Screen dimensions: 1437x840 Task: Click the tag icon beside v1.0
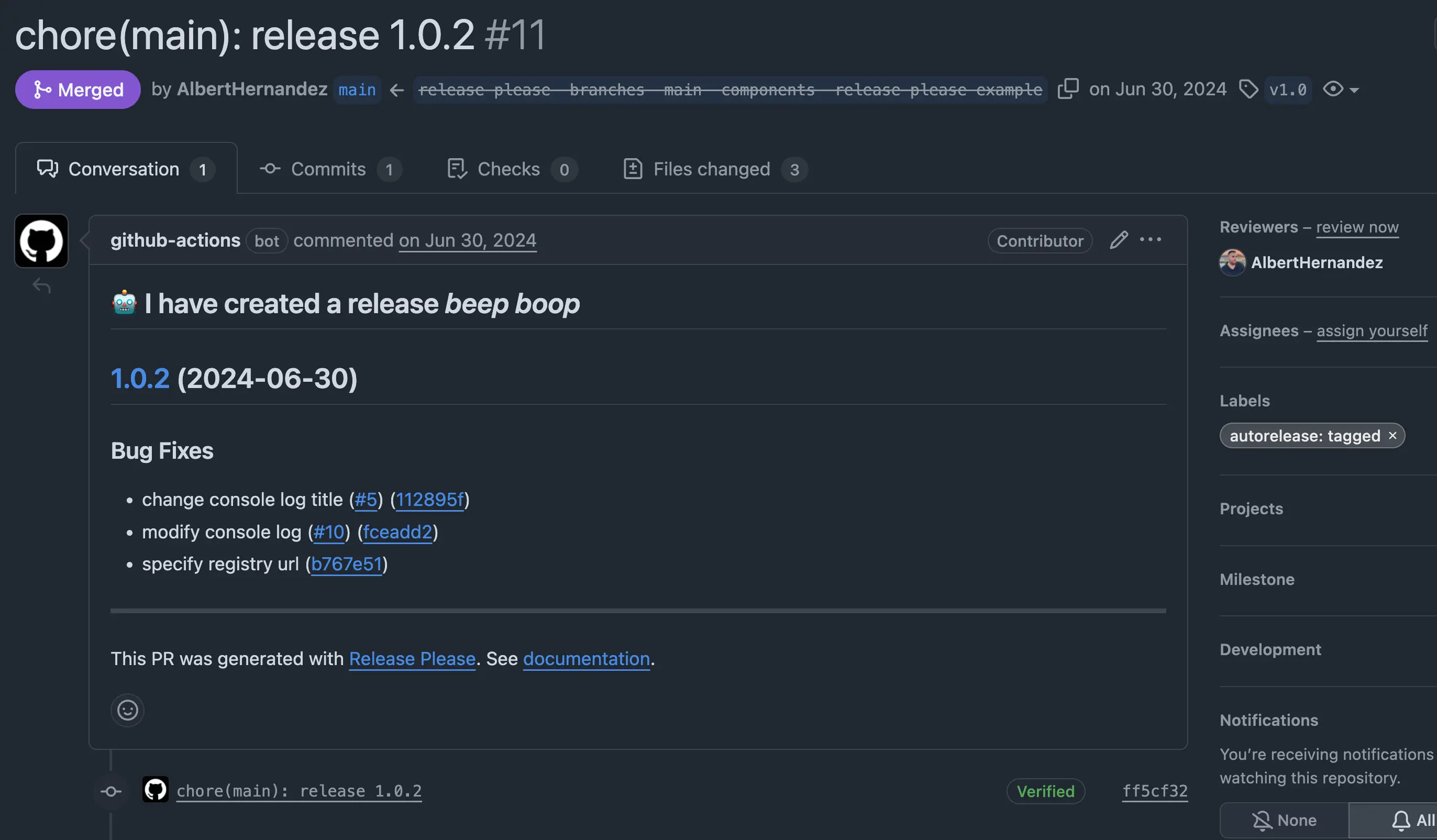[x=1248, y=90]
